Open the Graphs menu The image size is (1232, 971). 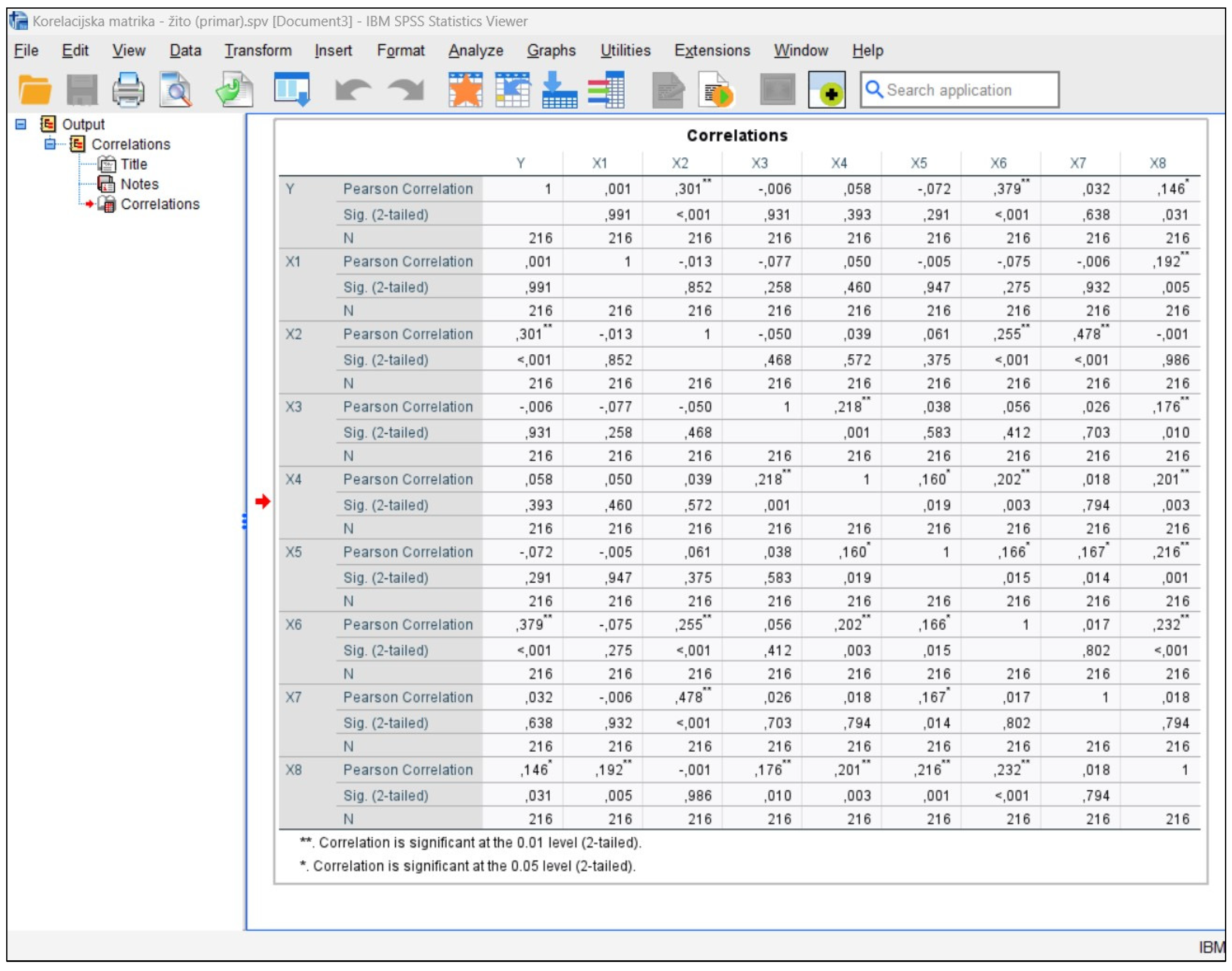(551, 51)
